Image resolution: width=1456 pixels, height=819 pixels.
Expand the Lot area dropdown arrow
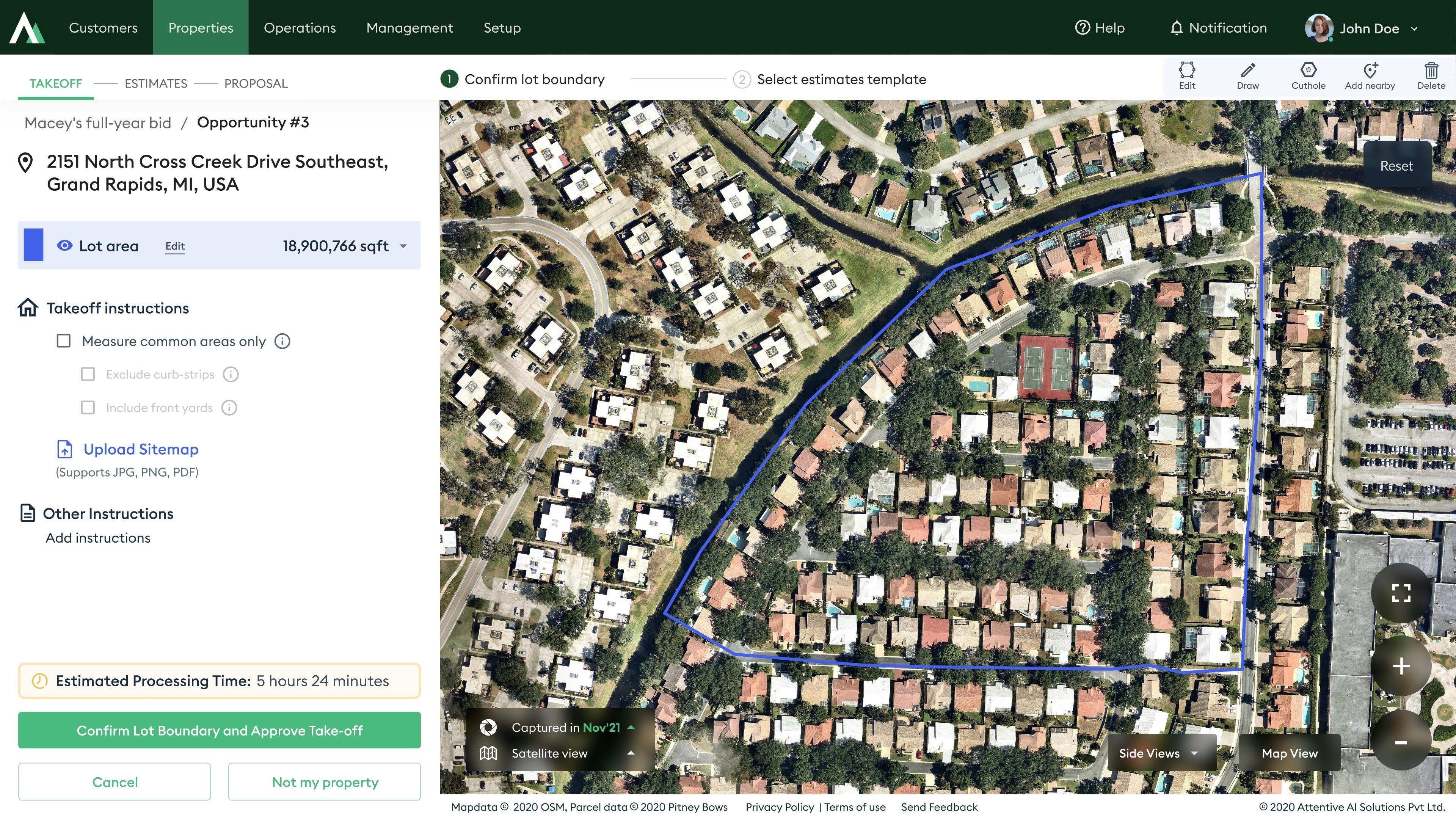(403, 246)
